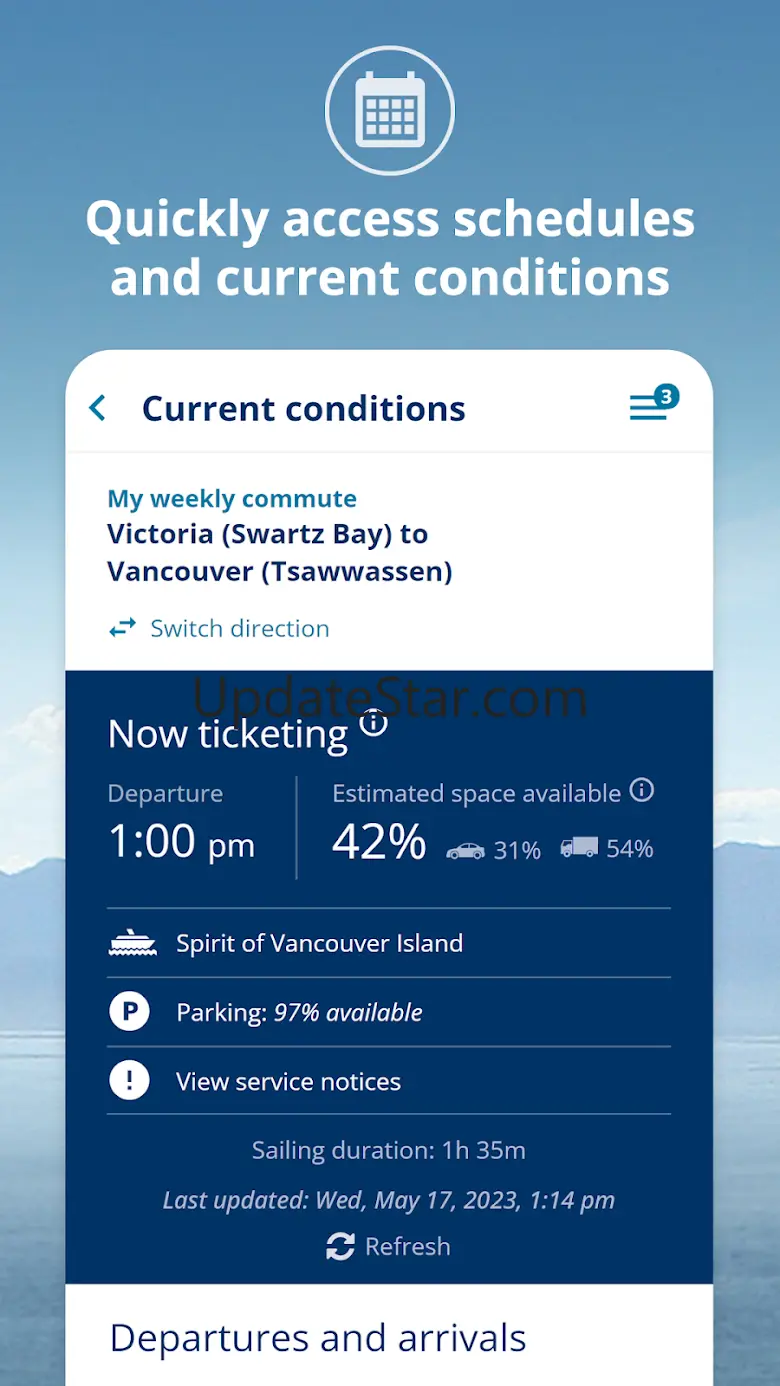Tap info icon next to Estimated space available
Image resolution: width=780 pixels, height=1386 pixels.
click(642, 791)
